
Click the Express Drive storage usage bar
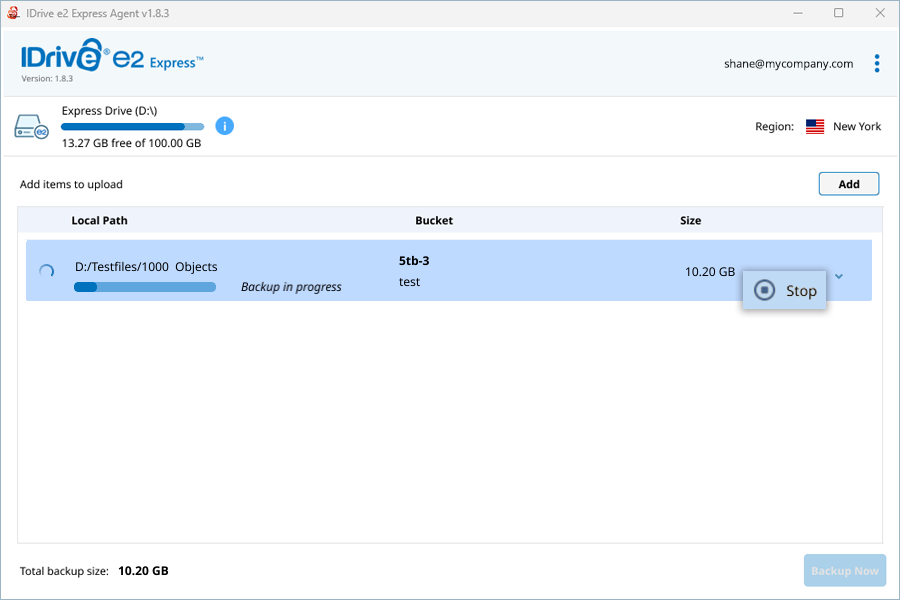pos(133,127)
